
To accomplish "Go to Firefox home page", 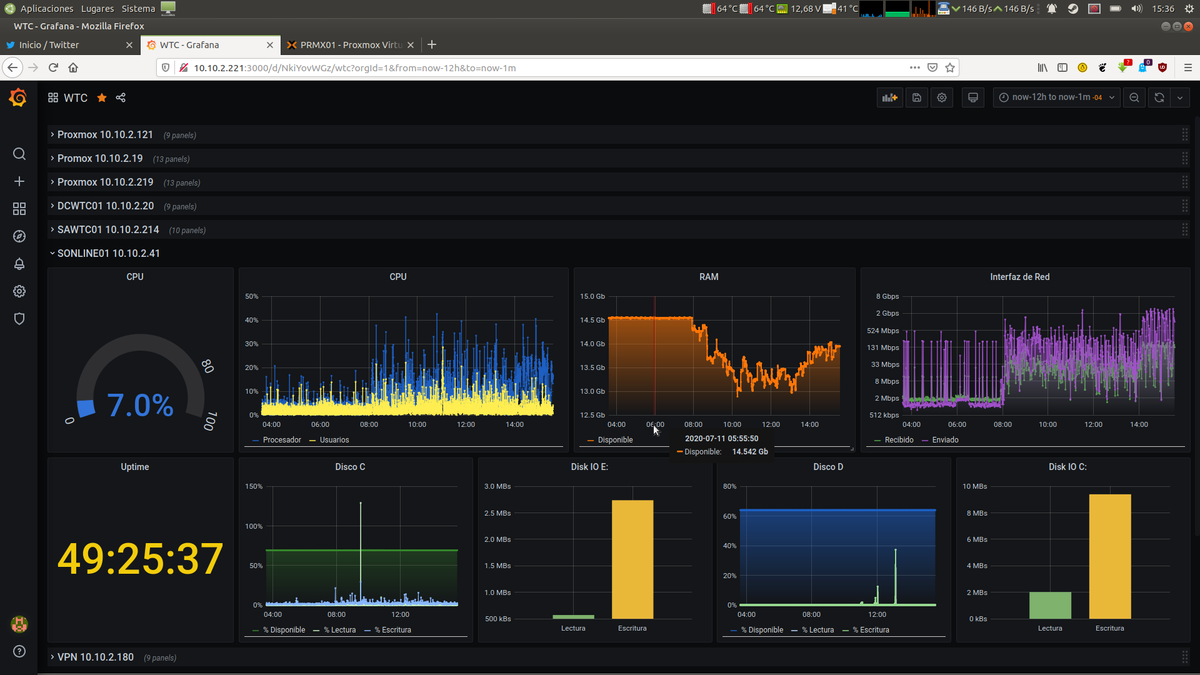I will tap(73, 68).
